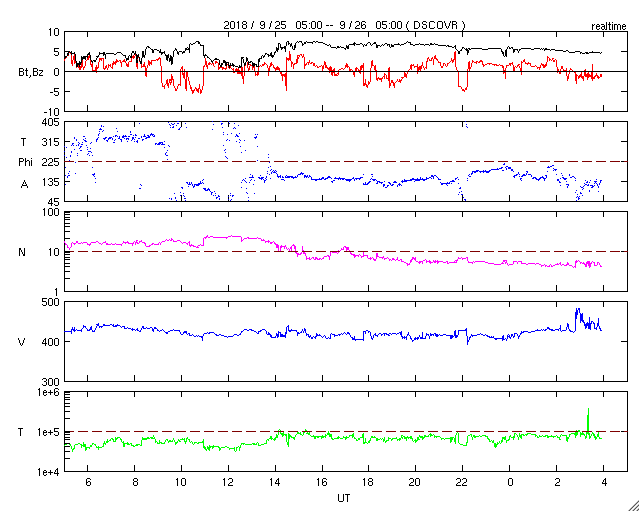The image size is (640, 512).
Task: Click the "300" tick on the V axis
Action: pyautogui.click(x=51, y=382)
